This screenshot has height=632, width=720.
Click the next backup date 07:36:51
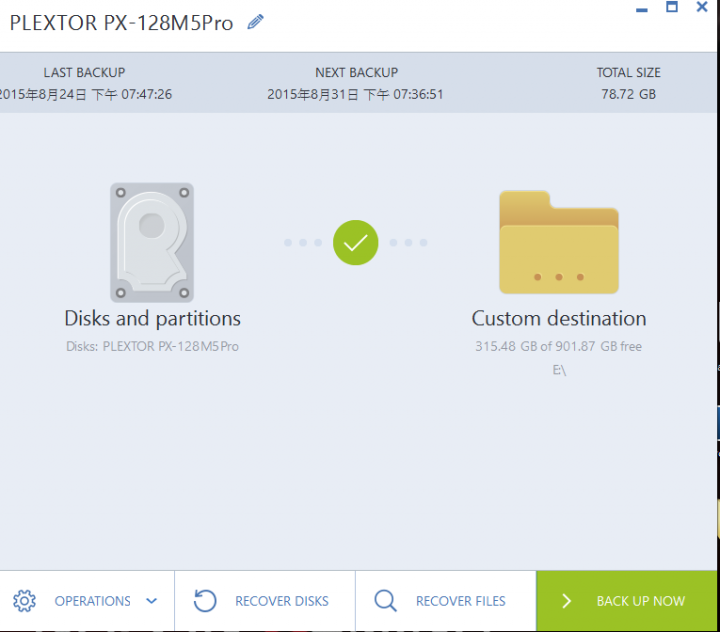coord(355,94)
